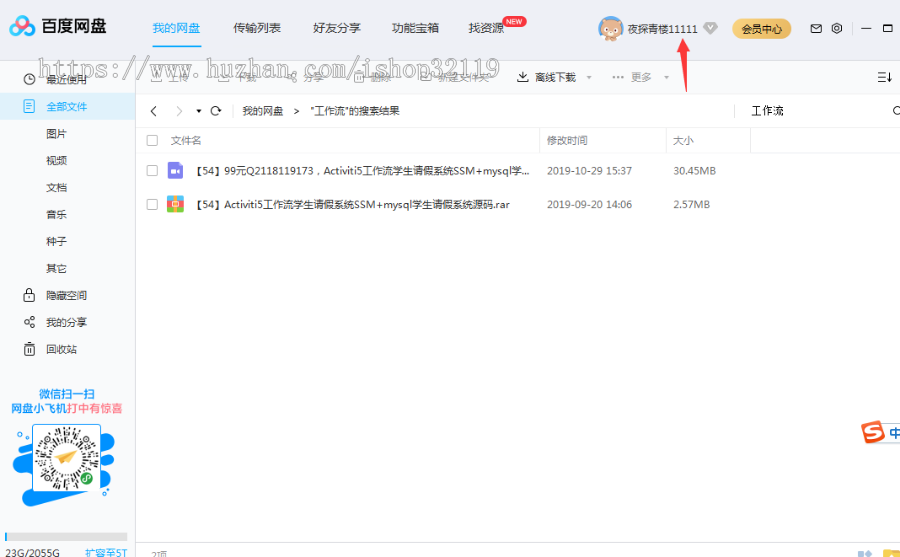Image resolution: width=900 pixels, height=557 pixels.
Task: Switch to the 找资源 tab
Action: click(x=486, y=28)
